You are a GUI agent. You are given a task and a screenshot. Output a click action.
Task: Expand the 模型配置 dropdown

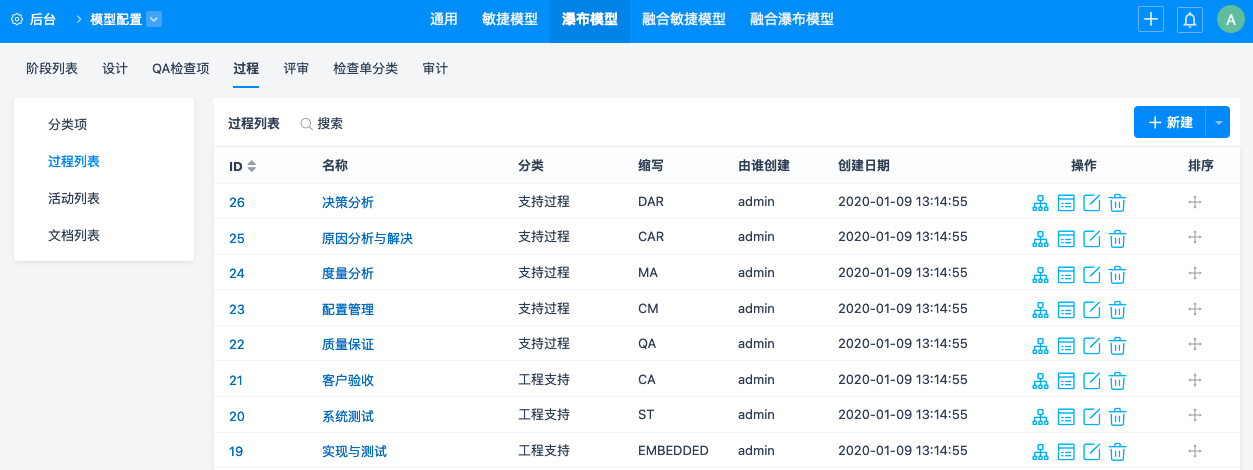(x=153, y=19)
